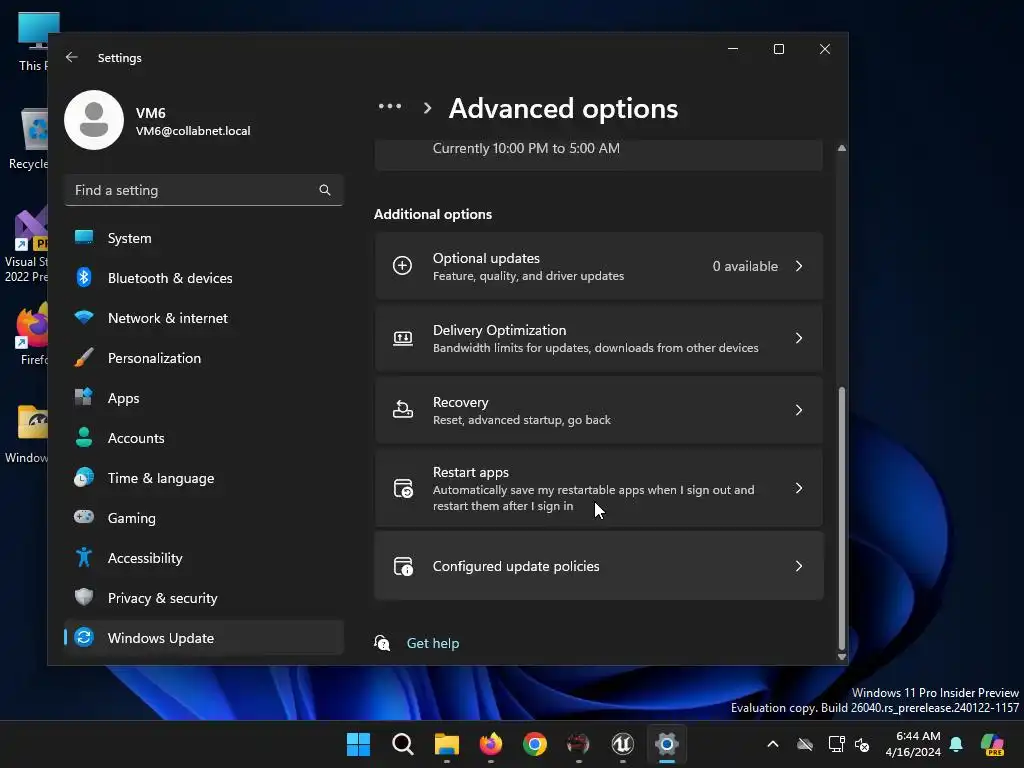Open Copilot preview icon in tray
Viewport: 1024px width, 768px height.
click(x=992, y=744)
